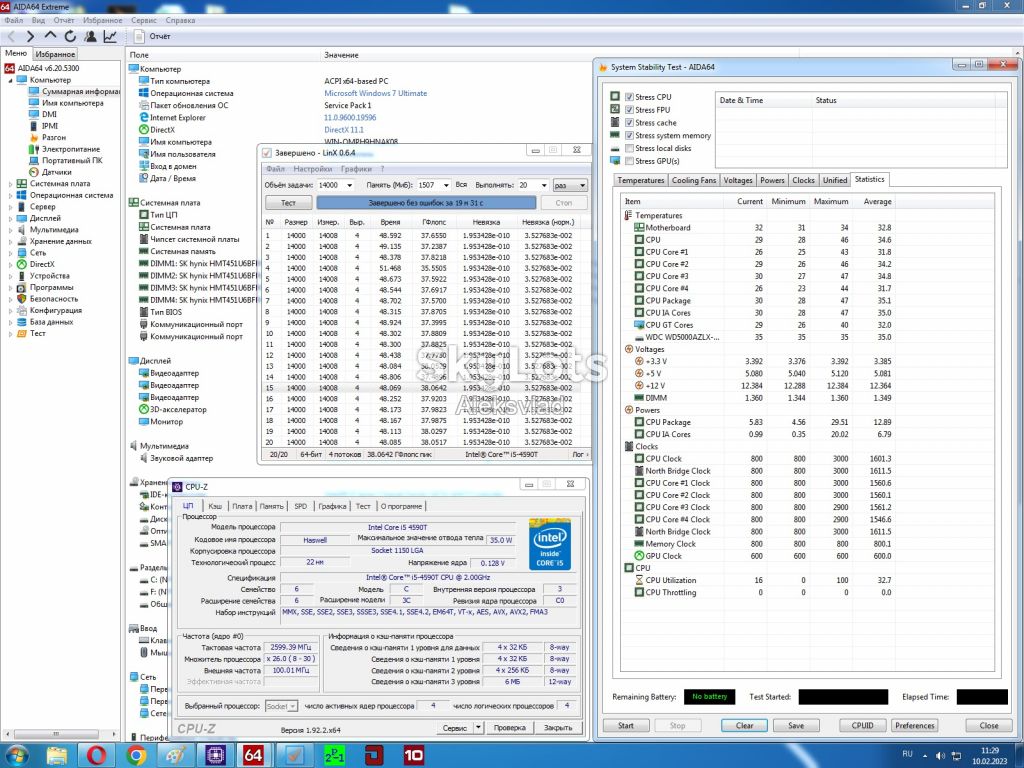The image size is (1024, 768).
Task: Select the SPD tab in CPU-Z
Action: [x=300, y=506]
